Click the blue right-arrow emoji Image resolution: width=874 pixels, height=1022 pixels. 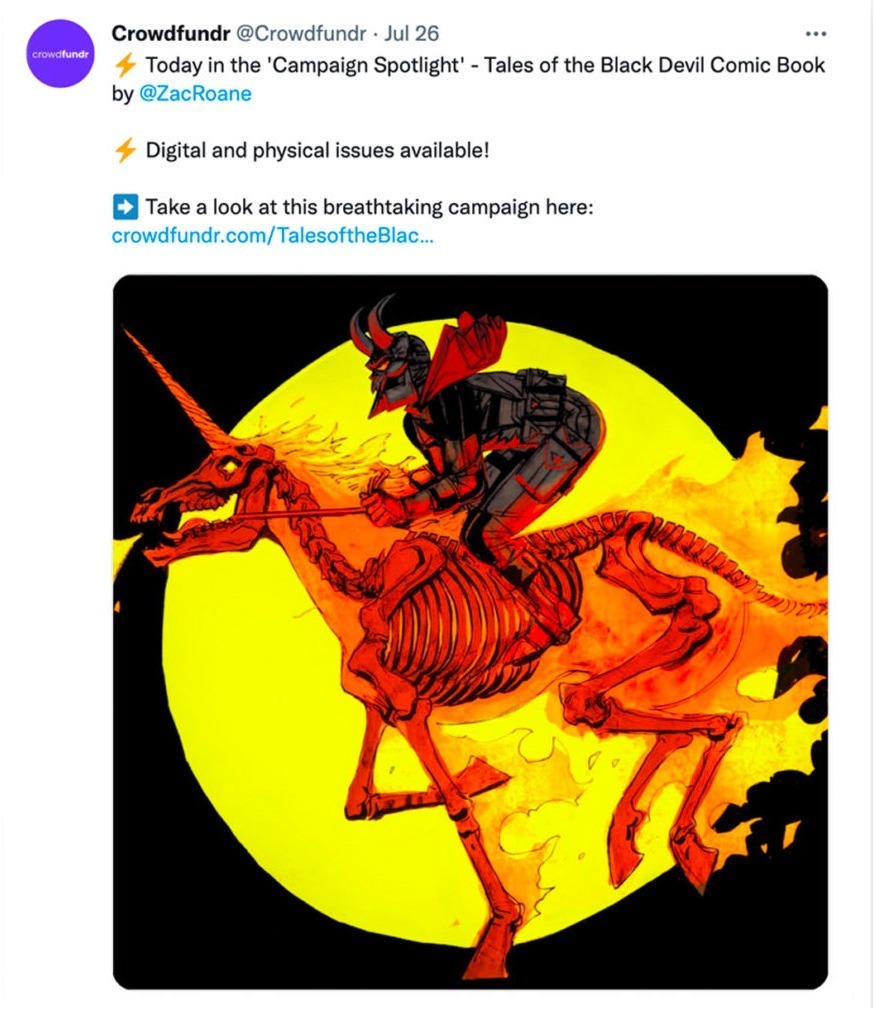125,207
